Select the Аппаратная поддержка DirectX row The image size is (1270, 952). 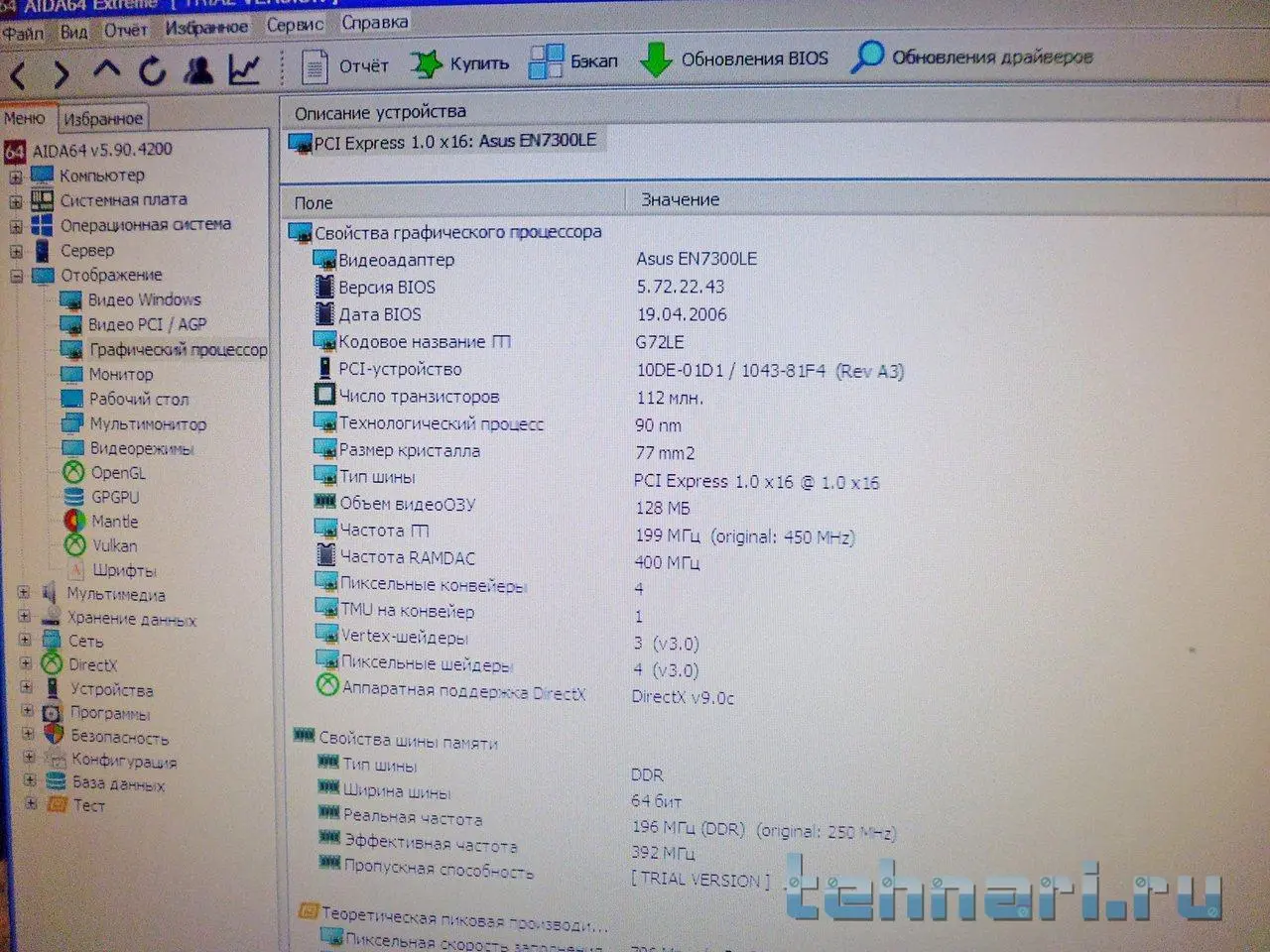click(x=526, y=690)
